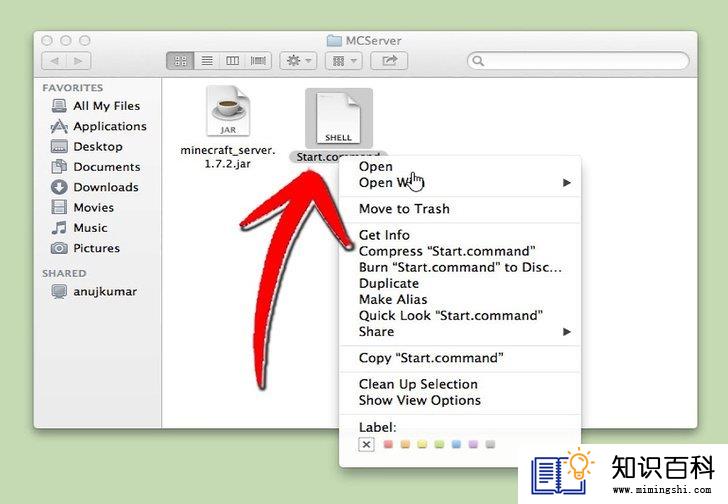Switch to column view
The height and width of the screenshot is (504, 728).
pyautogui.click(x=233, y=61)
